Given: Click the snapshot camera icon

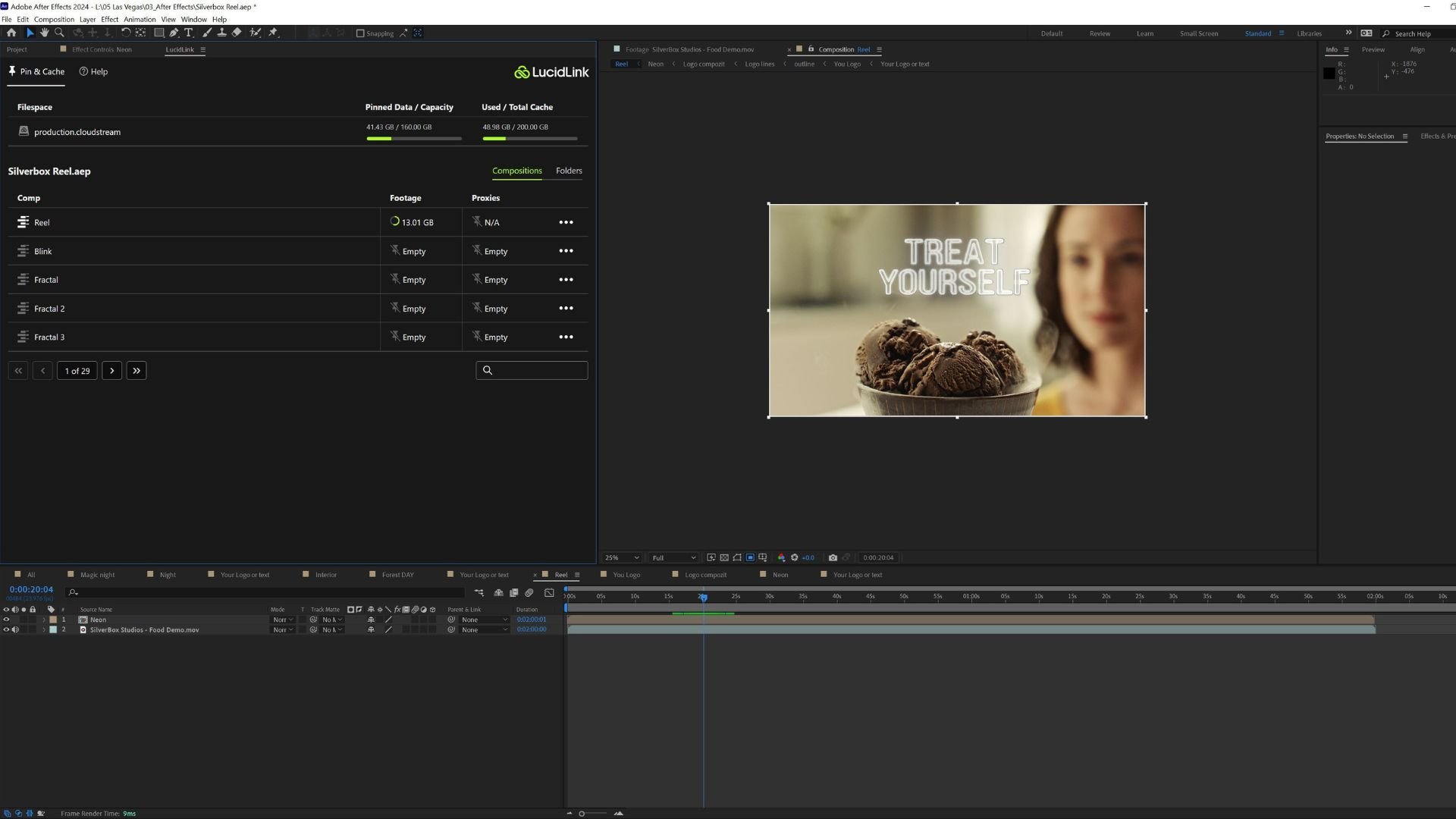Looking at the screenshot, I should (833, 557).
